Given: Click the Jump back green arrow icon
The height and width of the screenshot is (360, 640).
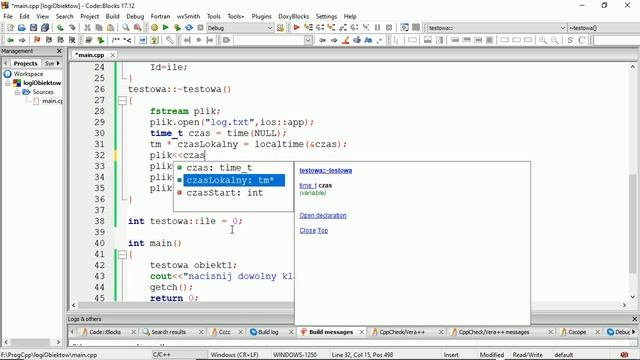Looking at the screenshot, I should (x=10, y=40).
